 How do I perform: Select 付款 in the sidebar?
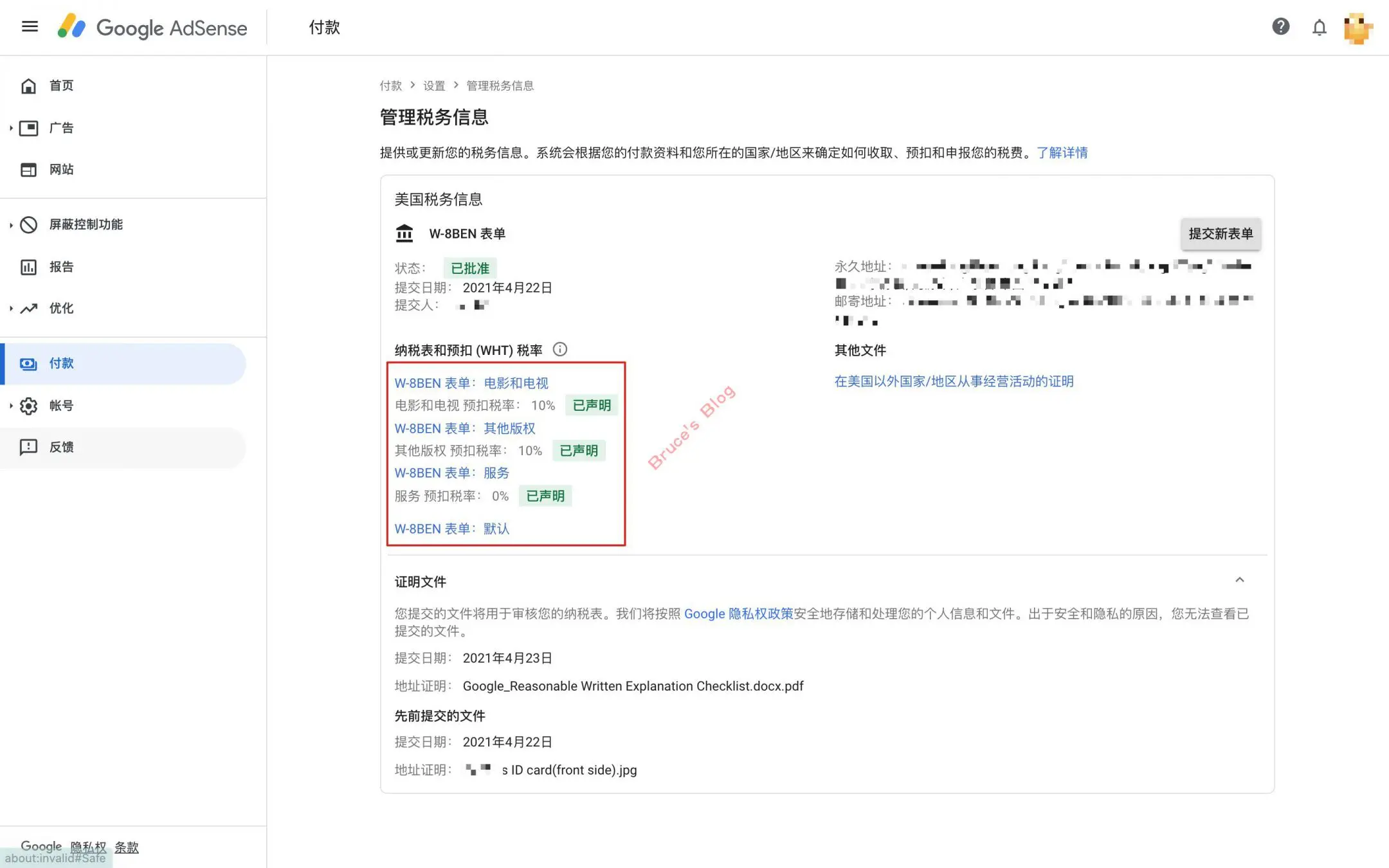click(61, 363)
